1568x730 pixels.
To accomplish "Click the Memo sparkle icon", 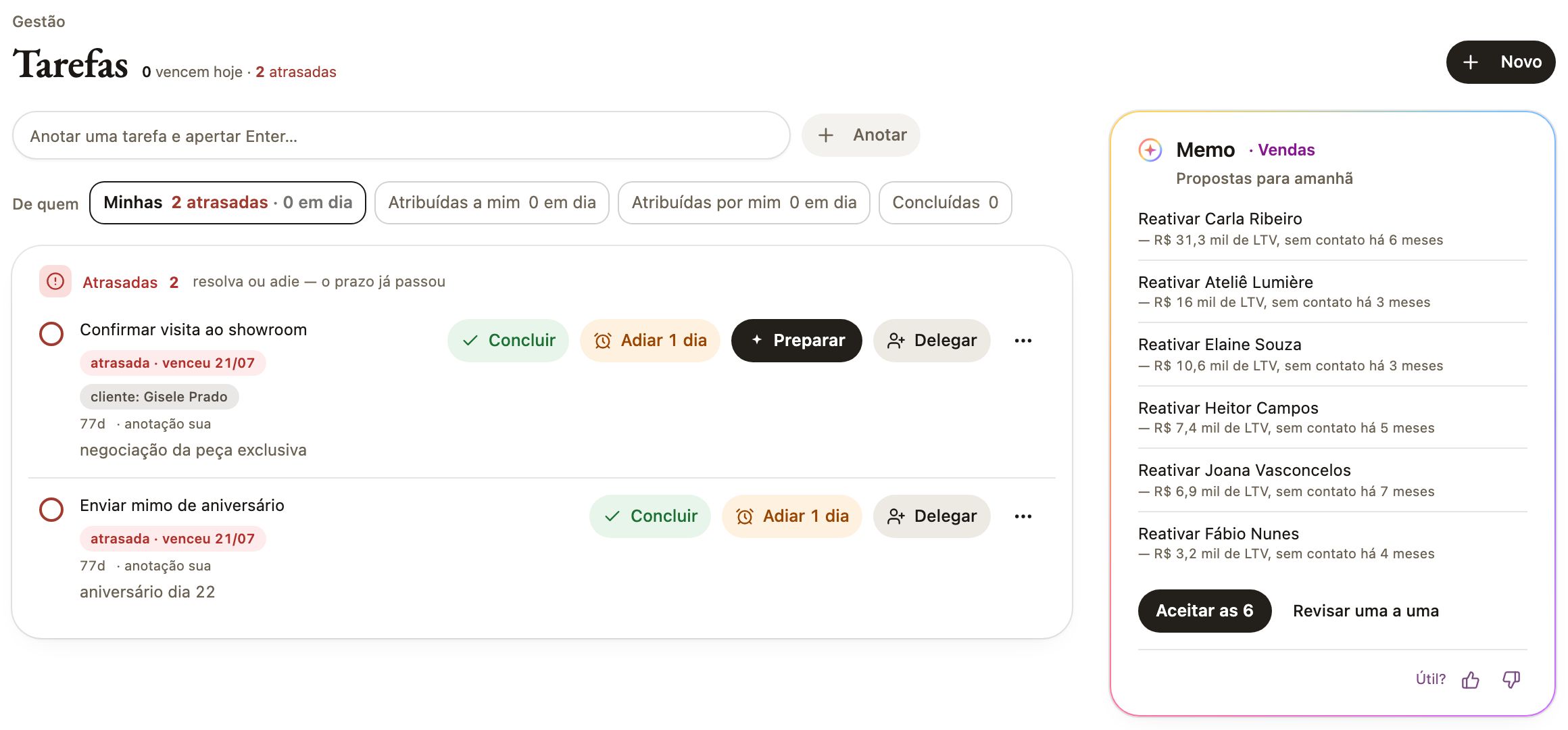I will coord(1150,150).
